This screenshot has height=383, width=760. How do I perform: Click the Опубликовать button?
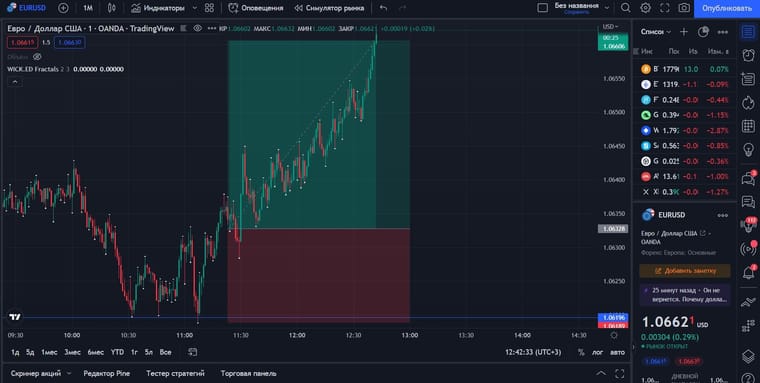click(x=727, y=8)
